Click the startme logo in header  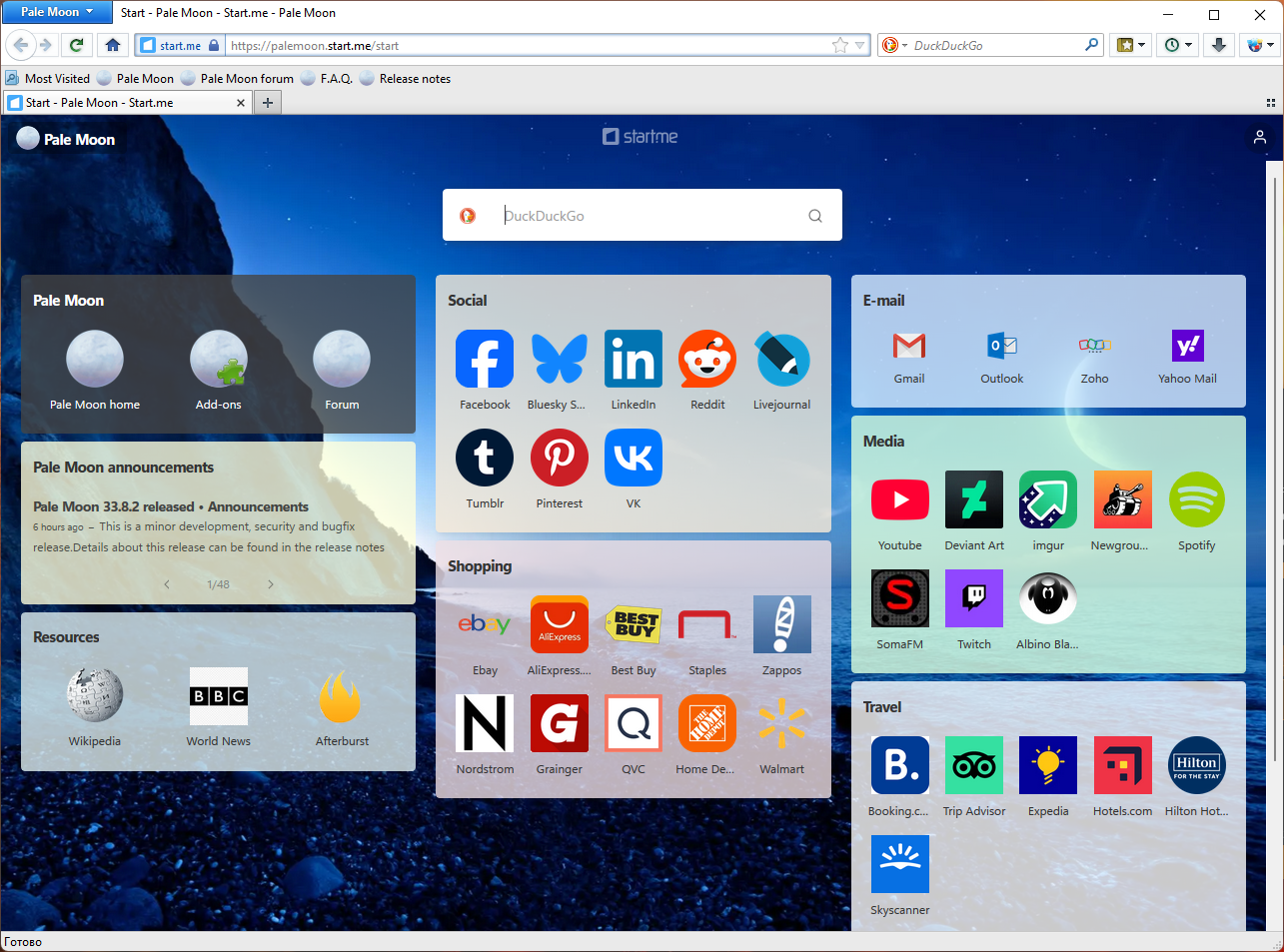pos(641,137)
